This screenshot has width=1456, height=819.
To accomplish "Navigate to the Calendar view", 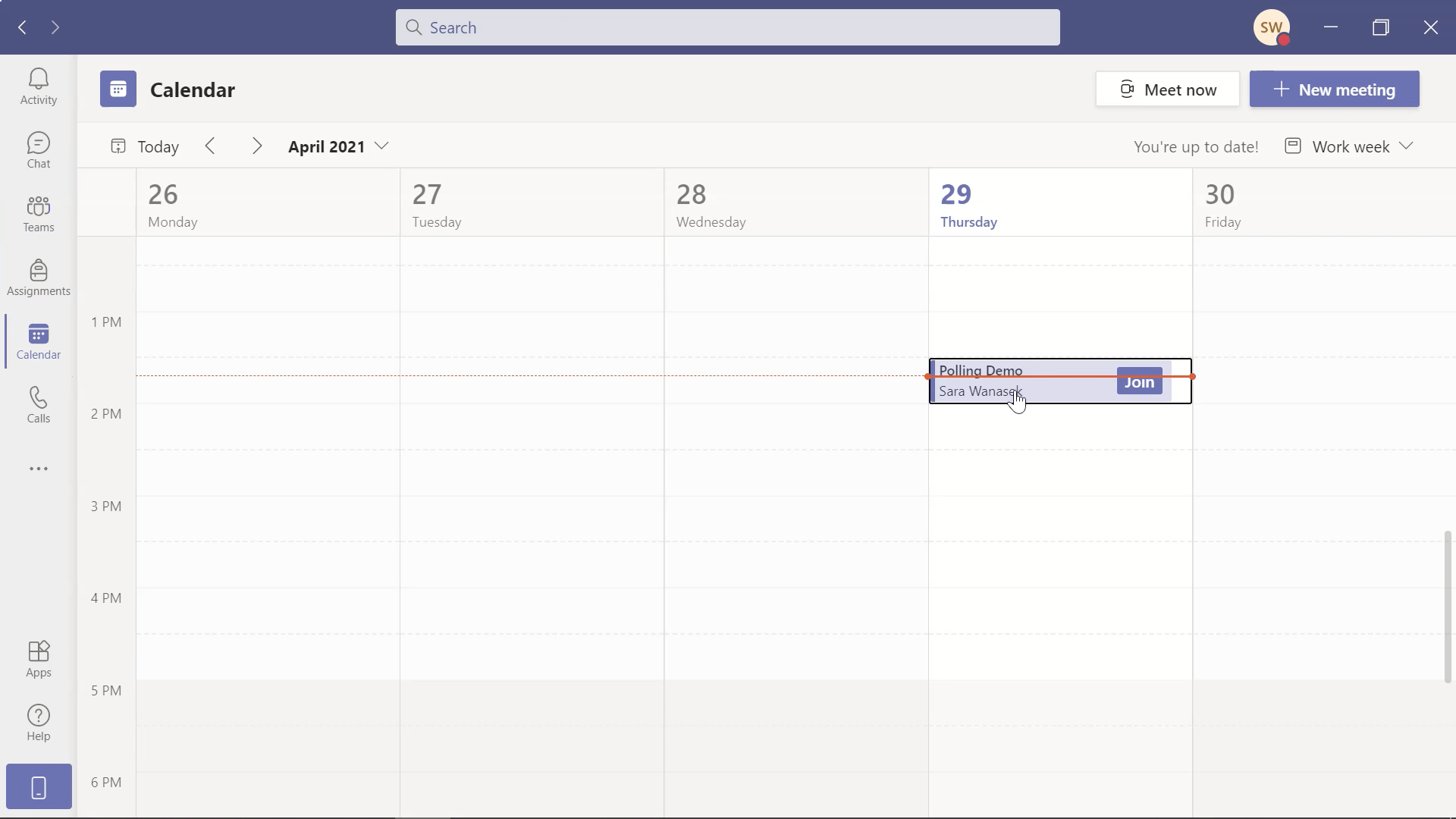I will 38,341.
